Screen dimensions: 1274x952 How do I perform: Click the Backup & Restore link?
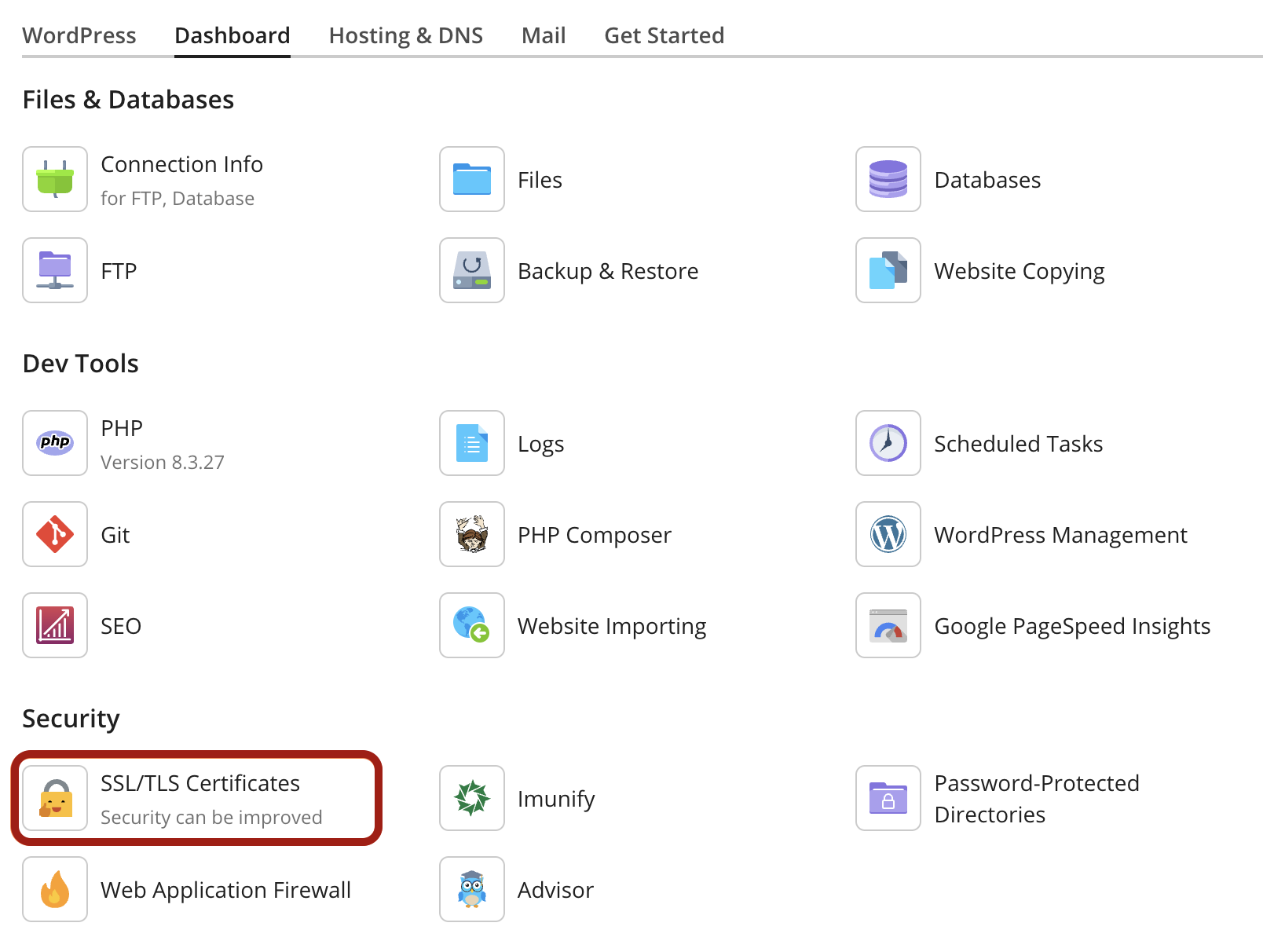pyautogui.click(x=609, y=271)
